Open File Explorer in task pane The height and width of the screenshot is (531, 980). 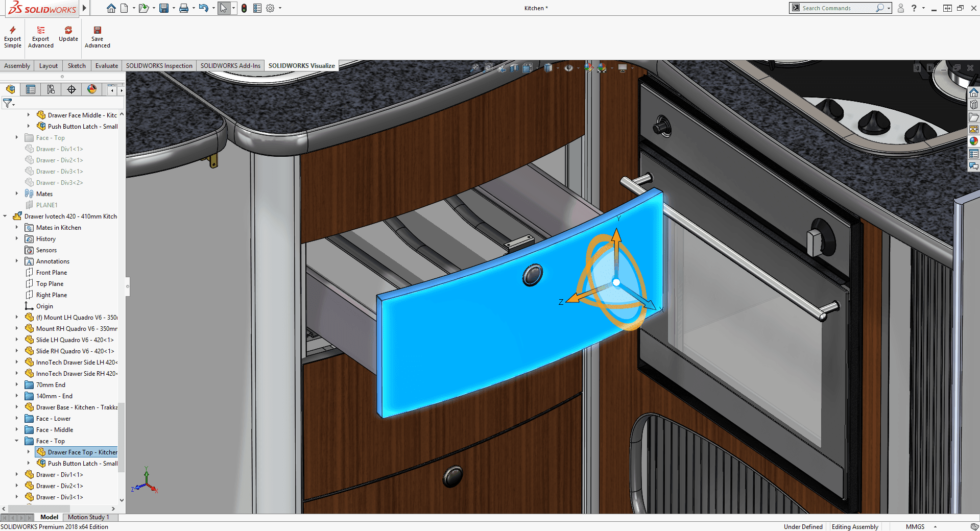974,117
